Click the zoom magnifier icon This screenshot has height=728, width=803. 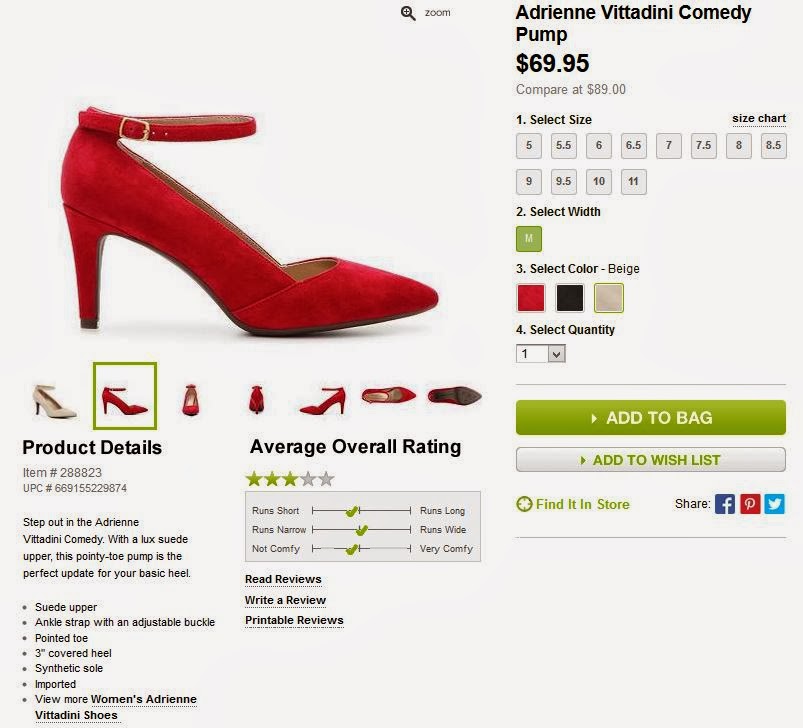pos(408,13)
